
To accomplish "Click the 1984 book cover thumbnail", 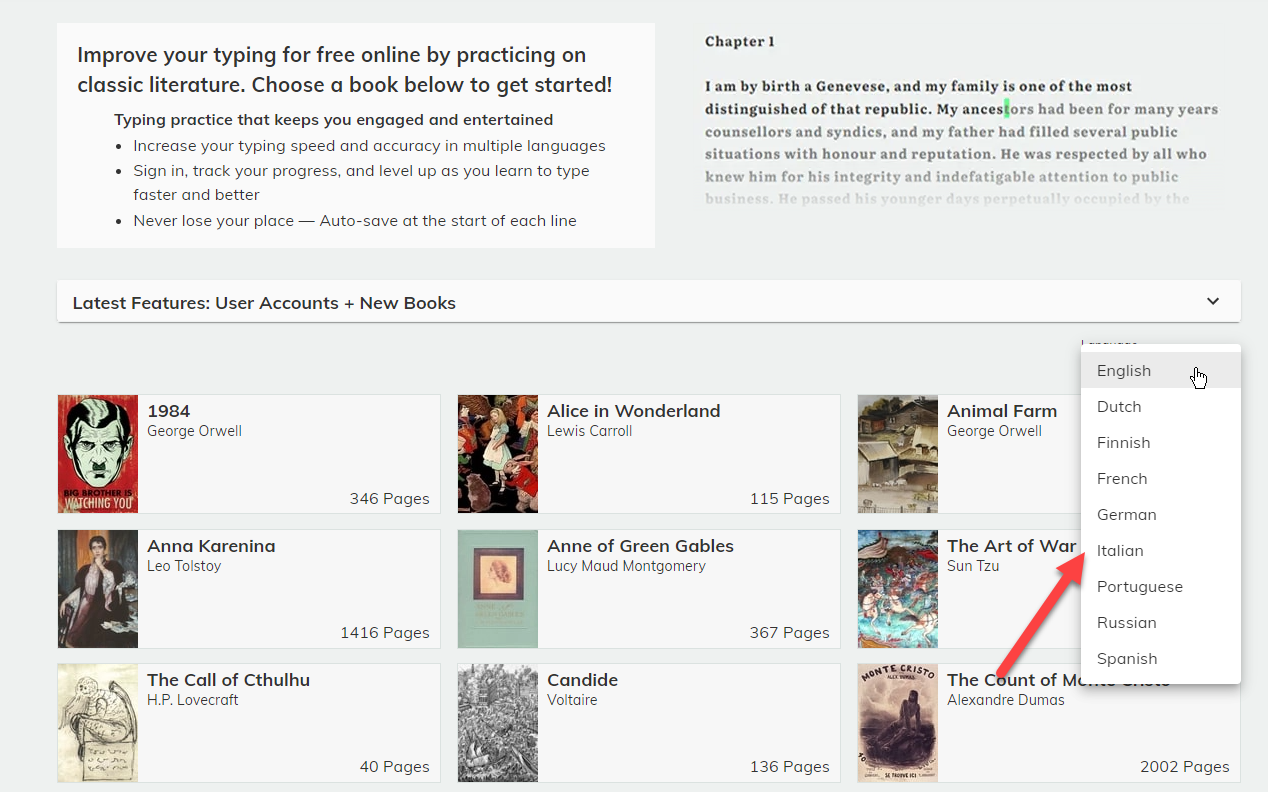I will [98, 454].
